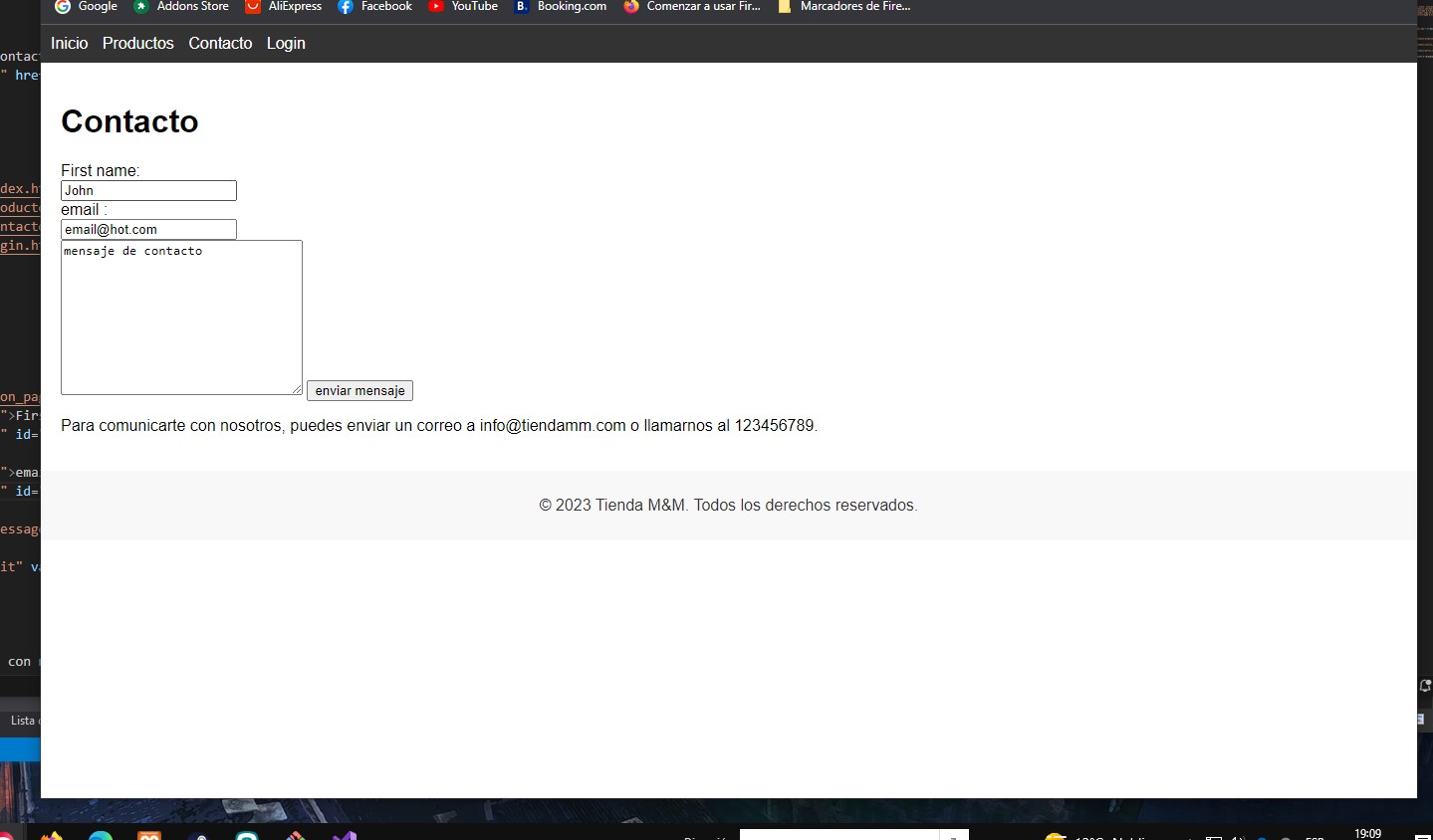
Task: Click the clock in the taskbar
Action: (x=1367, y=834)
